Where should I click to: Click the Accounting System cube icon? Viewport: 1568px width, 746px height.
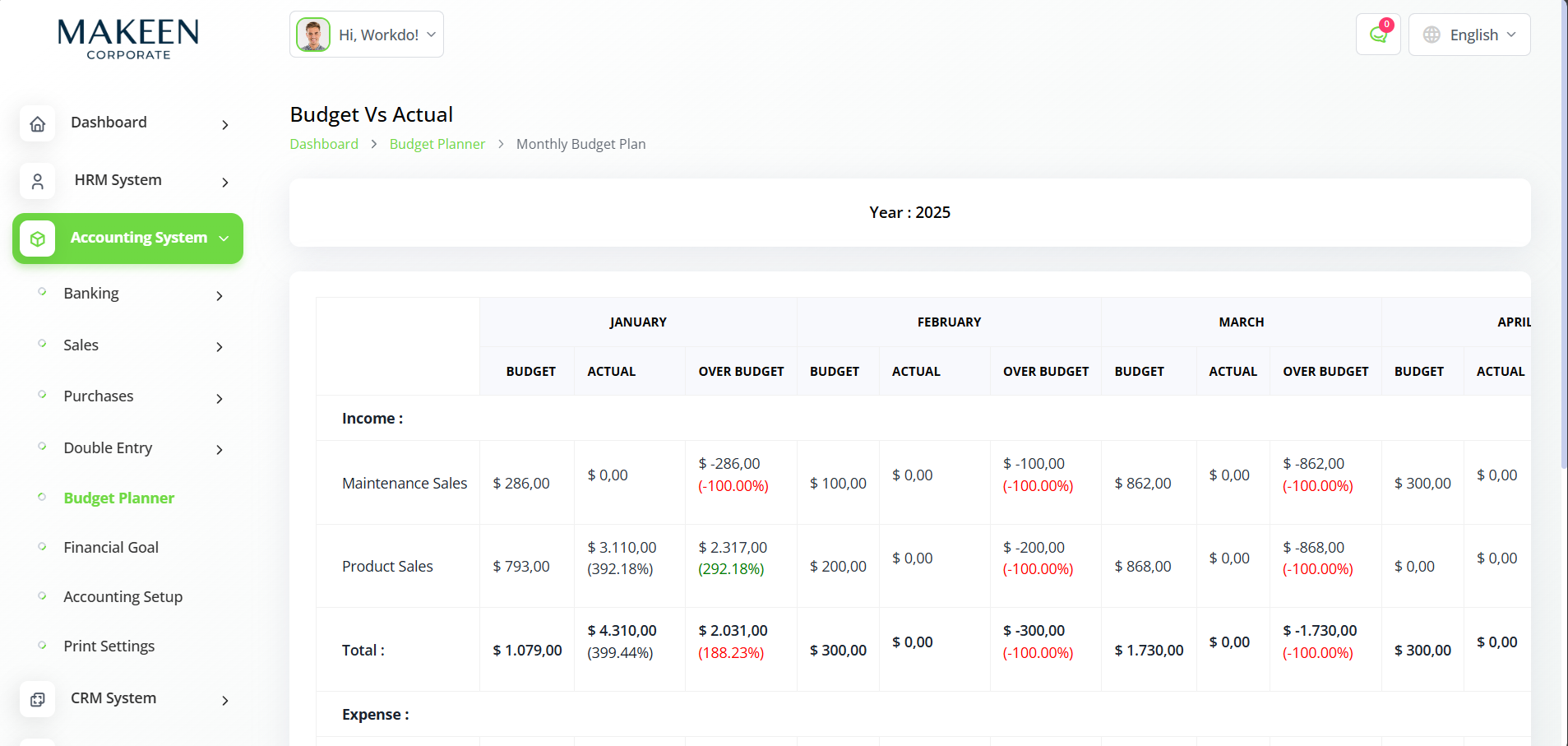pyautogui.click(x=38, y=239)
